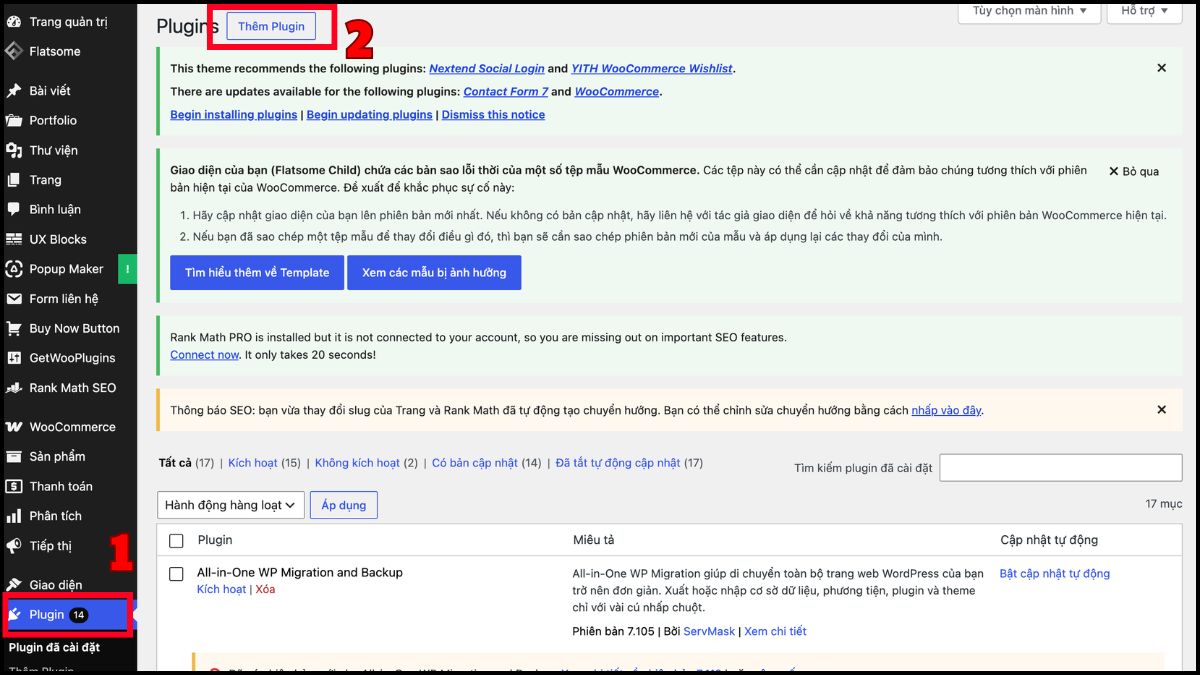Click Bật cập nhật tự động link
Screen dimensions: 1200x675
click(x=1055, y=574)
